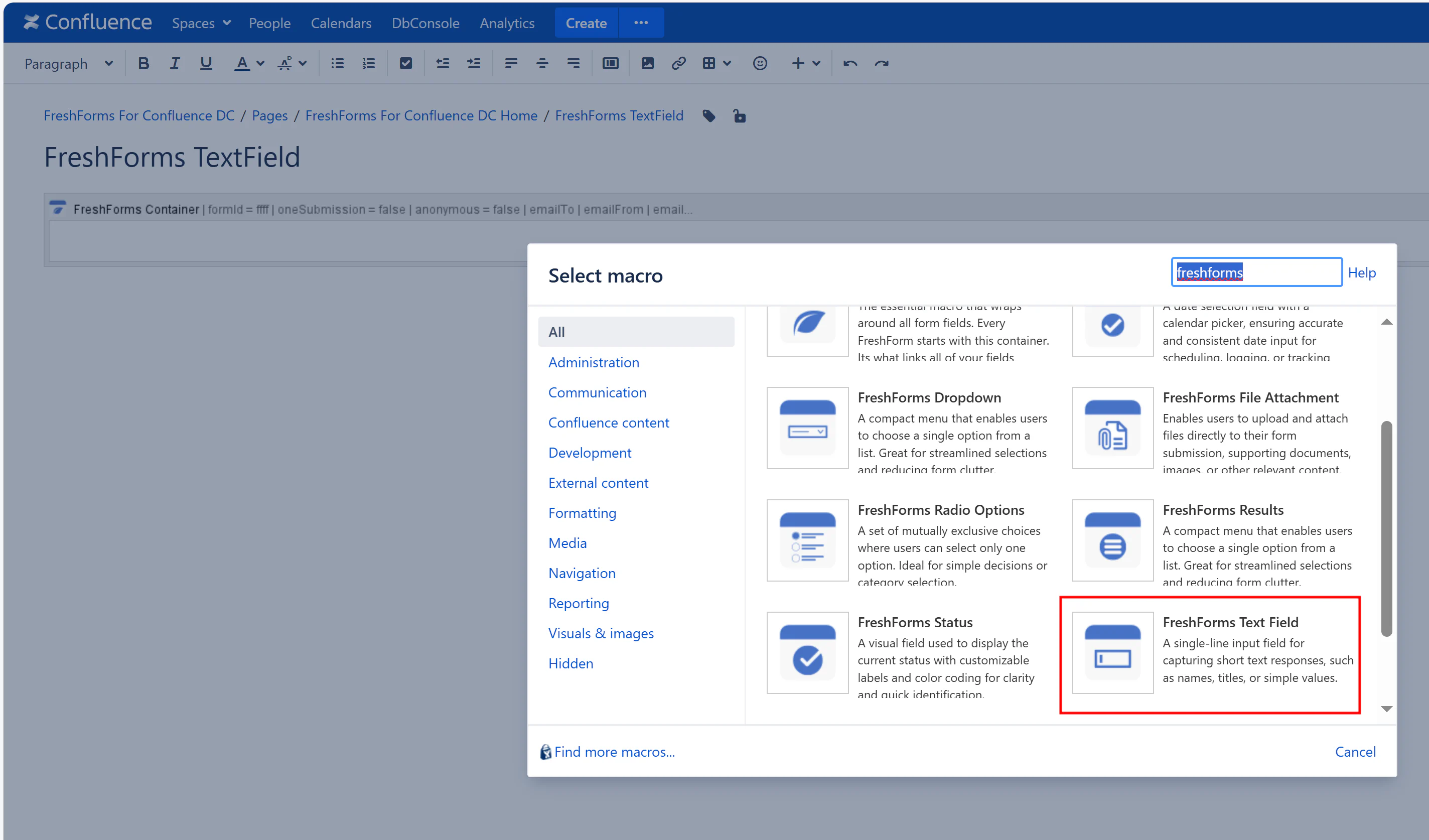Insert a task list checkbox
1429x840 pixels.
406,64
